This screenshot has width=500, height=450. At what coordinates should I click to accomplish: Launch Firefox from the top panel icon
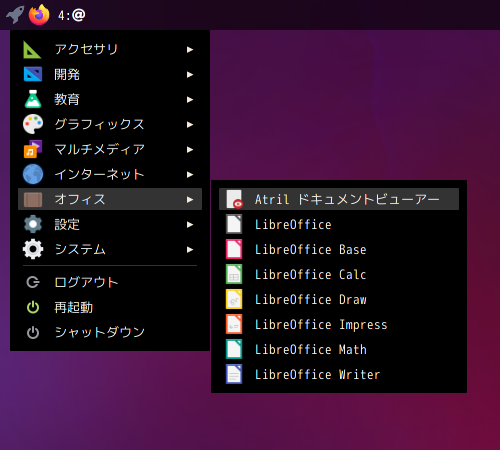coord(39,15)
